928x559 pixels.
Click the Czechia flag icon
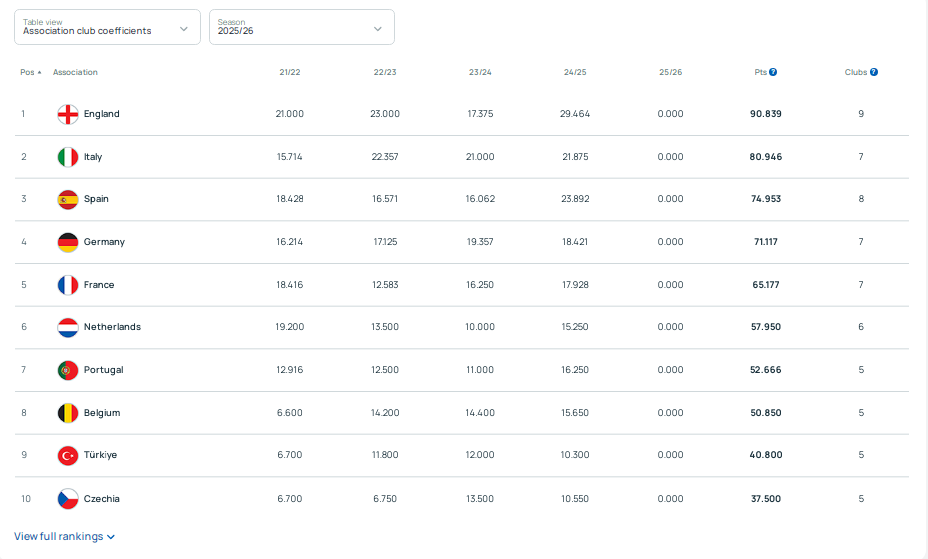tap(67, 499)
